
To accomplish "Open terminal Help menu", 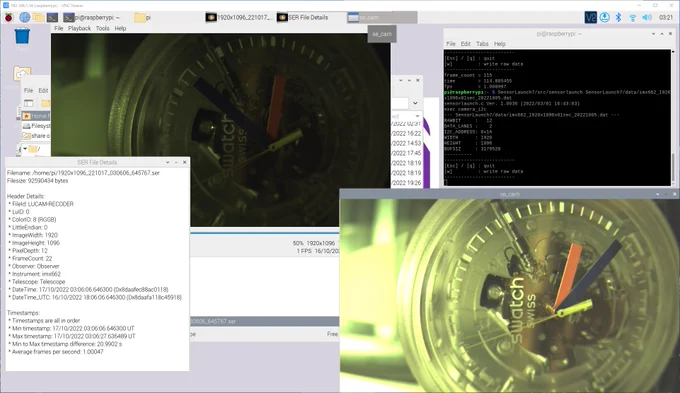I will 500,44.
